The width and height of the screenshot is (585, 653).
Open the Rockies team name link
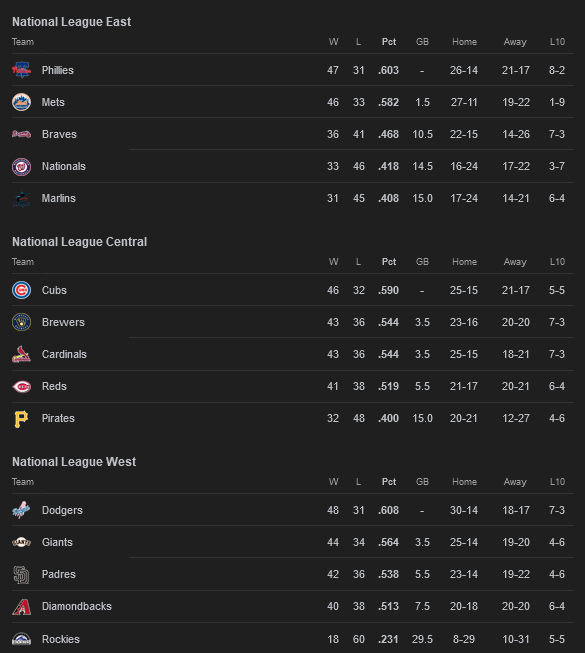61,639
